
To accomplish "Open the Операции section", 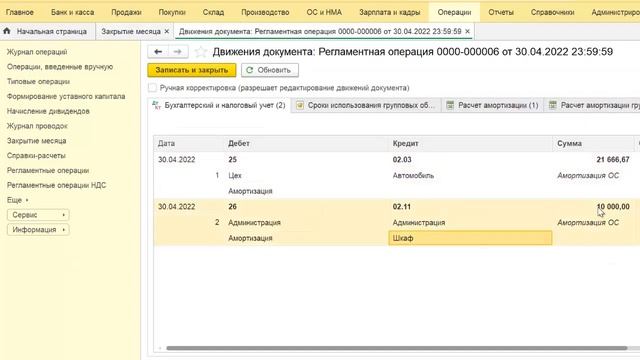I will coord(454,12).
